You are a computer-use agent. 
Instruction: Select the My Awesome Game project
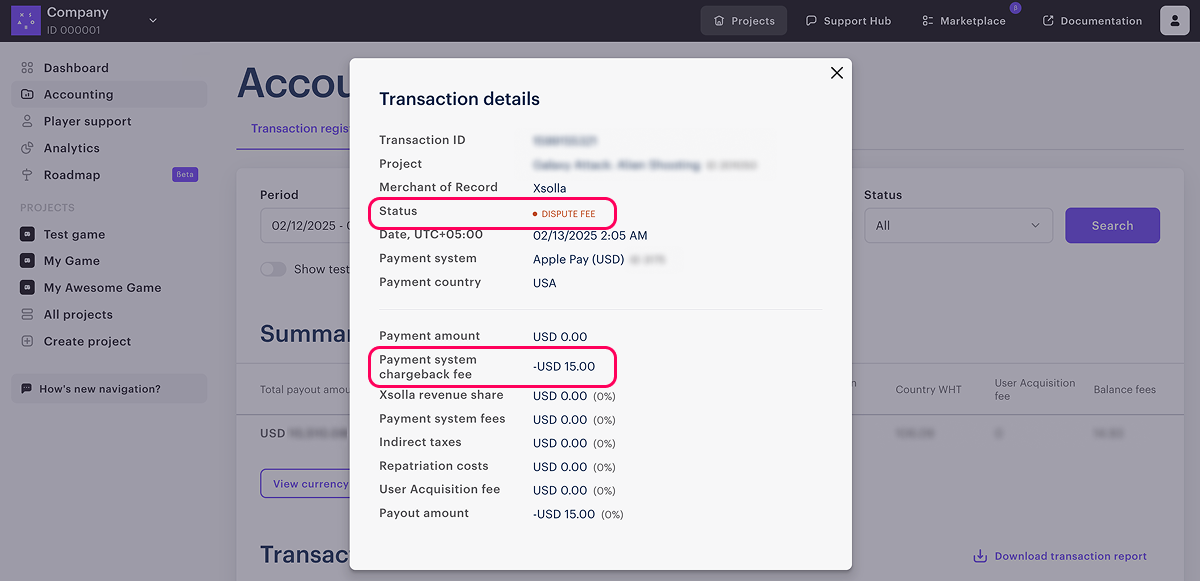(x=102, y=288)
